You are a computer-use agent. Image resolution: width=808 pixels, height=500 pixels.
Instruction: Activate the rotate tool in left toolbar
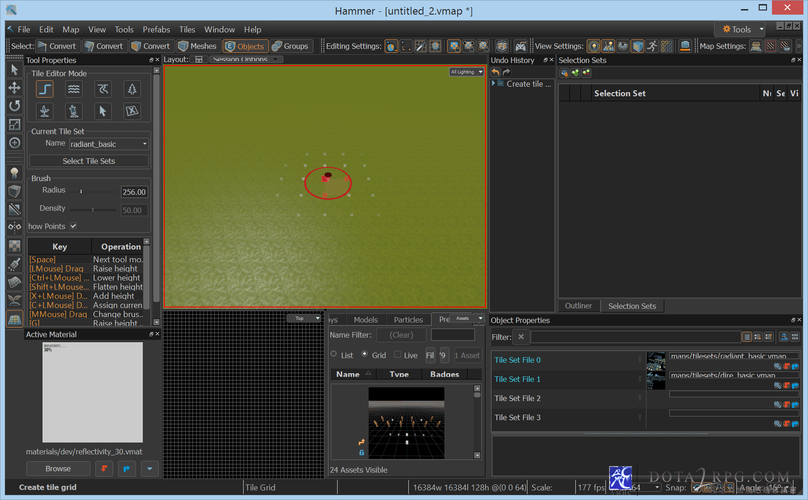pyautogui.click(x=14, y=106)
